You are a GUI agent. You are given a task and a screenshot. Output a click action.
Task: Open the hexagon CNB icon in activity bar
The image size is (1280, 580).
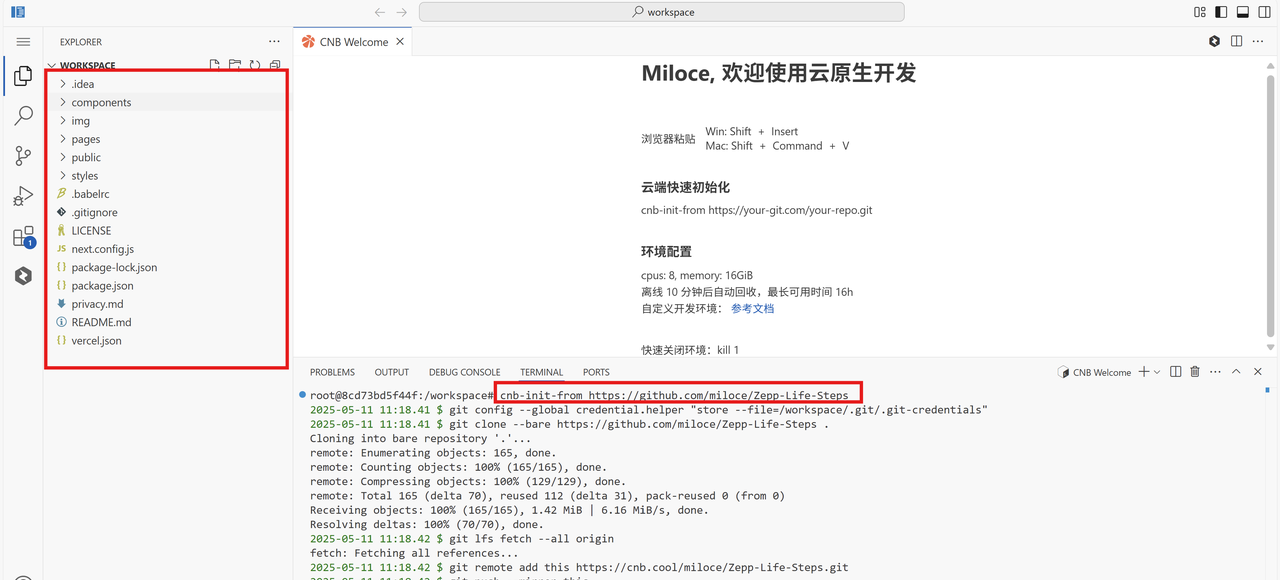(23, 276)
